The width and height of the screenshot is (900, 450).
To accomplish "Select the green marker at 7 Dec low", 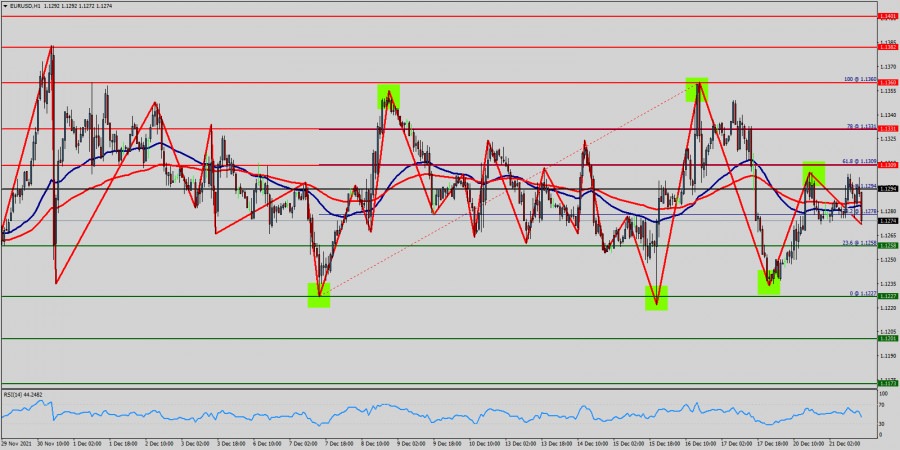I will tap(318, 294).
